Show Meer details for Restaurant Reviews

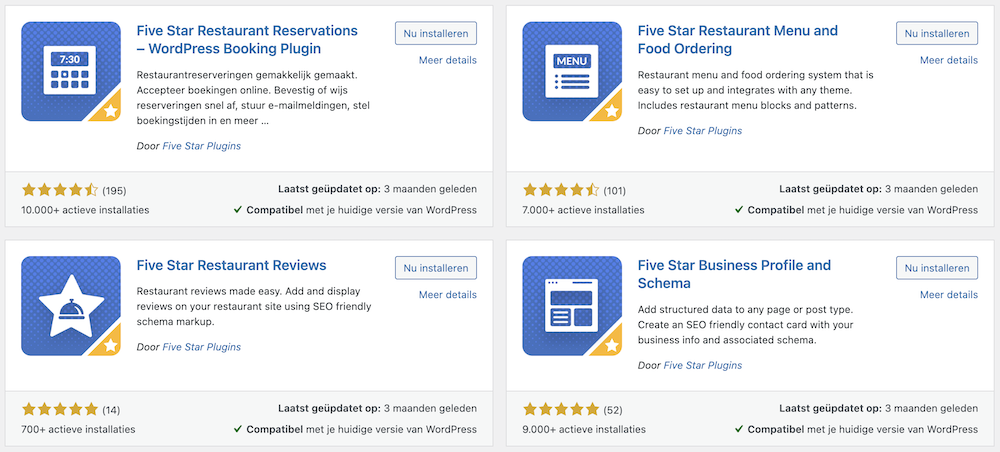pos(447,295)
